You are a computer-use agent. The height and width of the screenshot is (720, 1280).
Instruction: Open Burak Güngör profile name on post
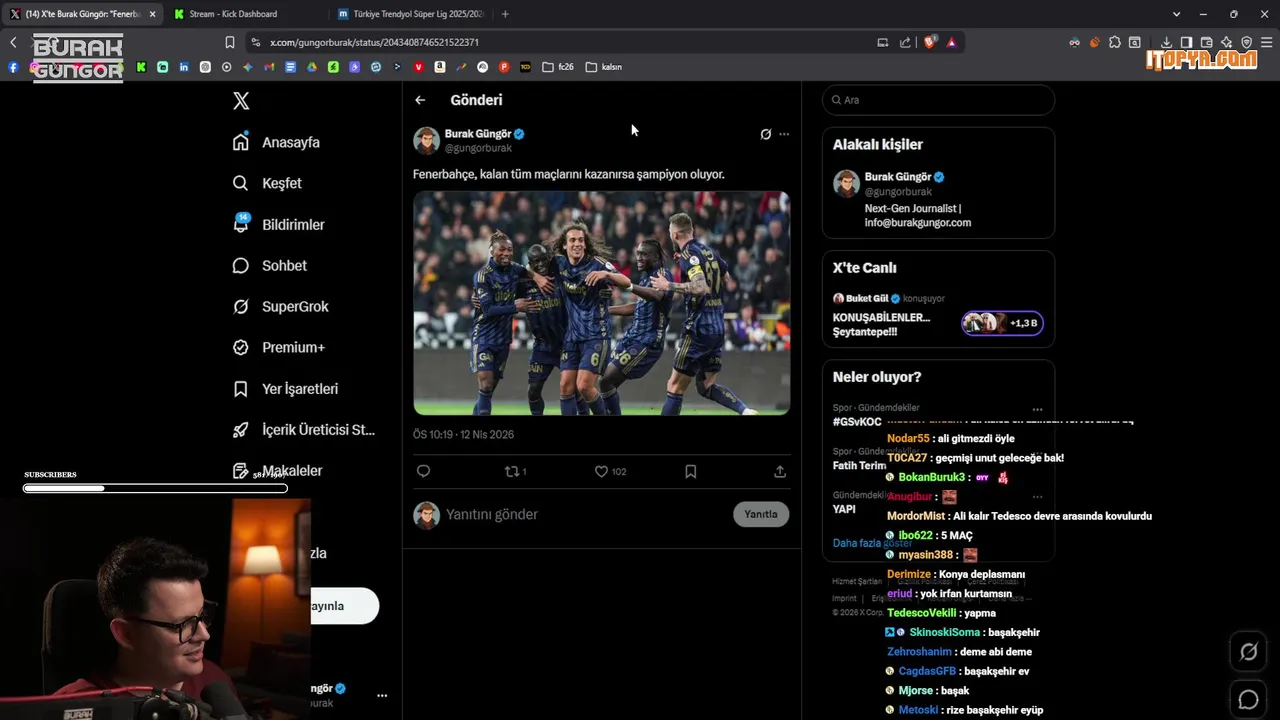478,134
